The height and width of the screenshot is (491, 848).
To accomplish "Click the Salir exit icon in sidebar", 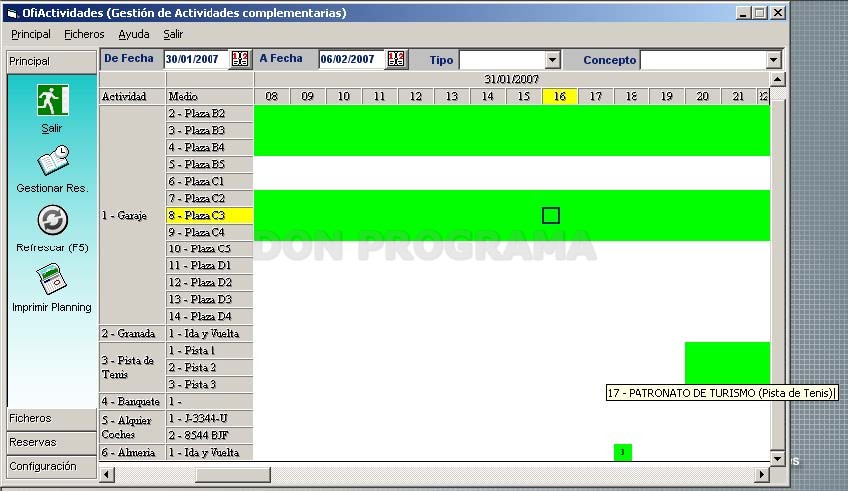I will point(52,100).
